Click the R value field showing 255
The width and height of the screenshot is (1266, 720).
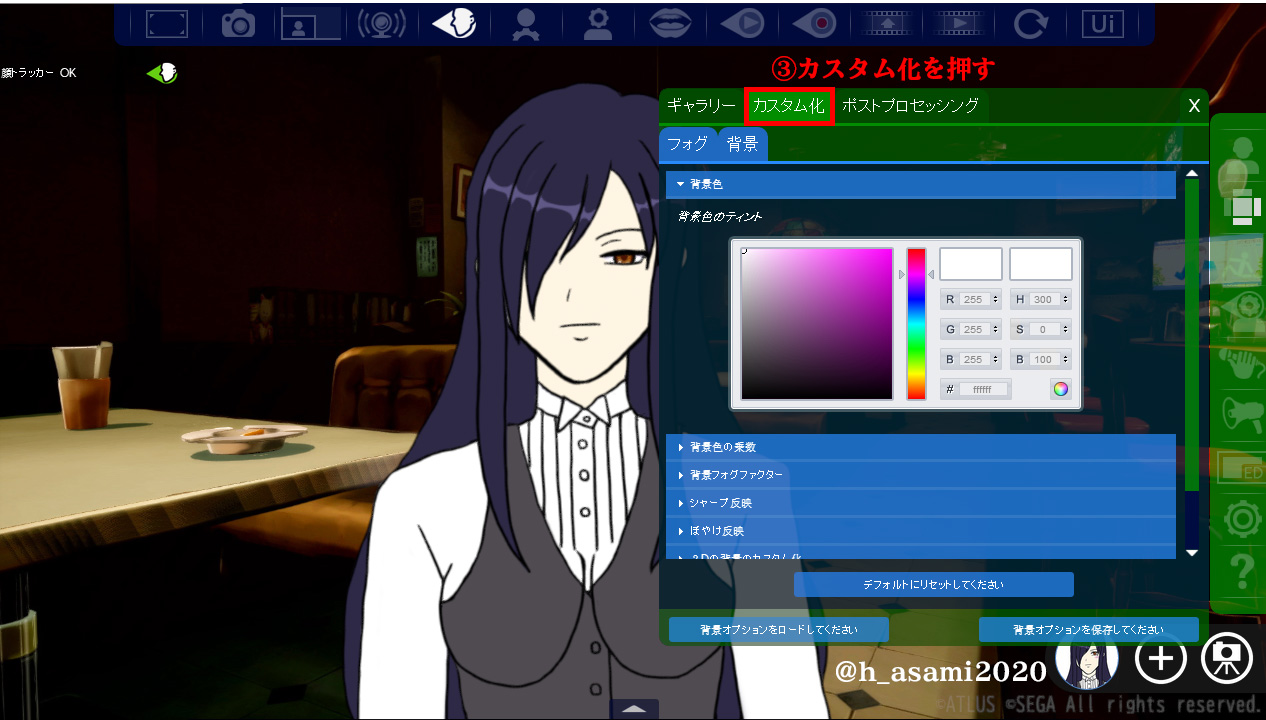[975, 299]
